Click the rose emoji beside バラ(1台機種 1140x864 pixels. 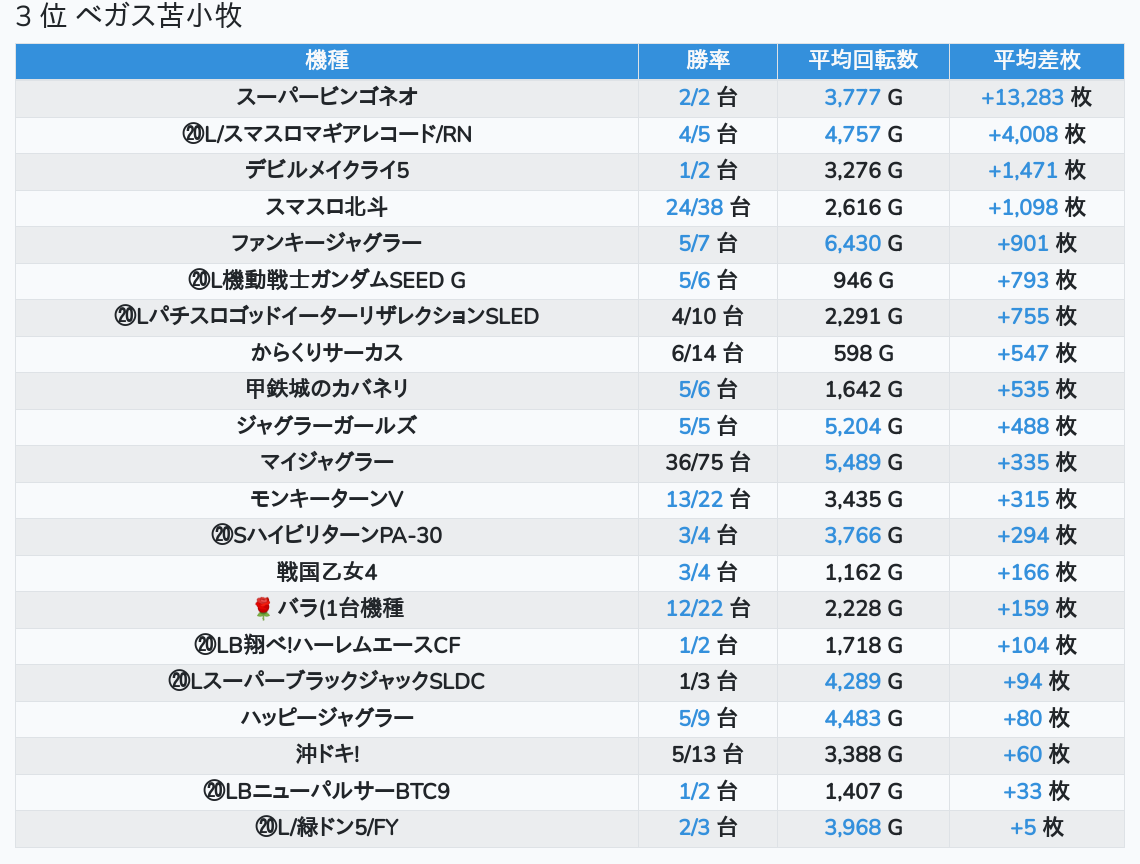262,608
